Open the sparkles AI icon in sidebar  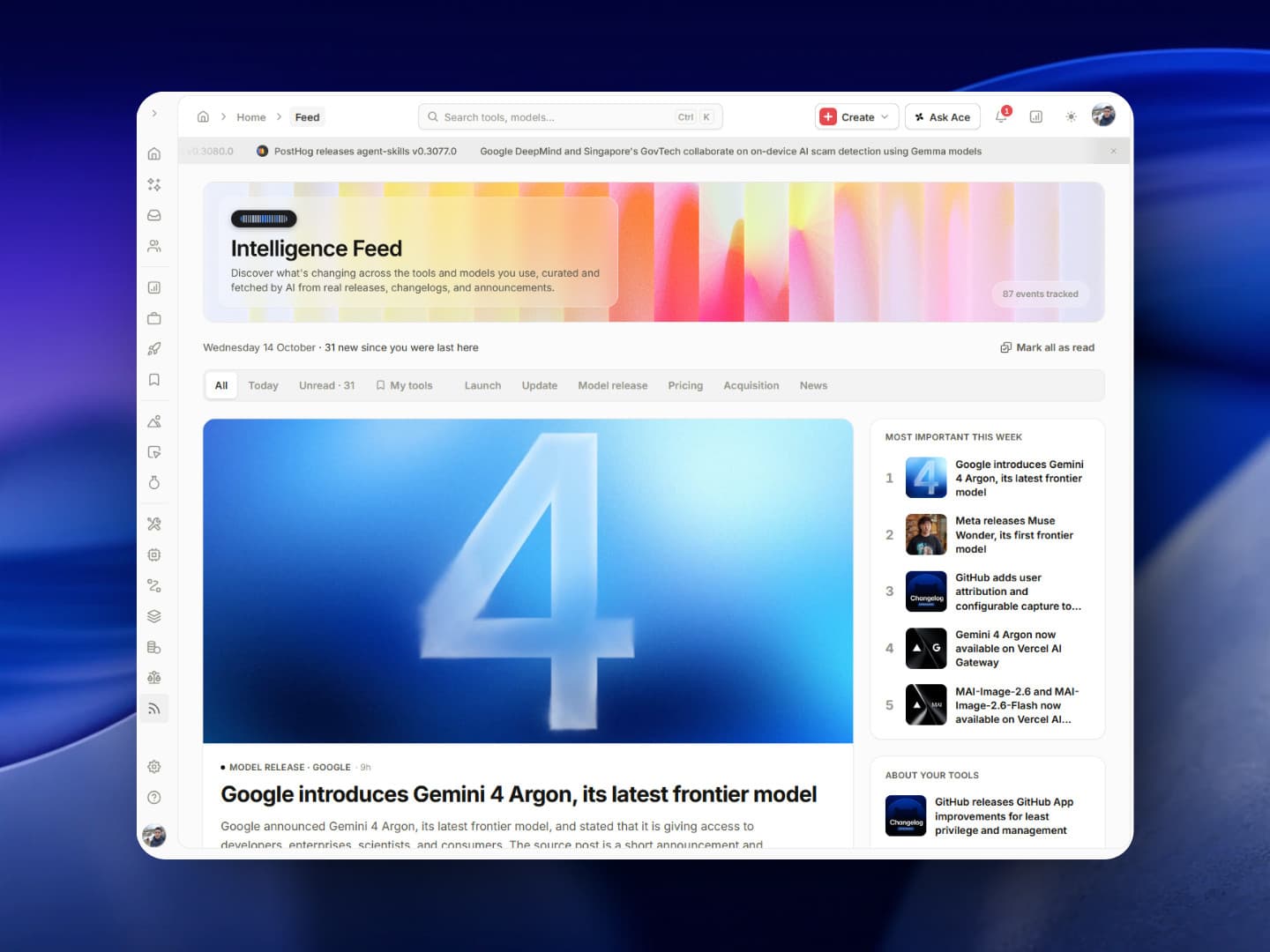pyautogui.click(x=154, y=184)
